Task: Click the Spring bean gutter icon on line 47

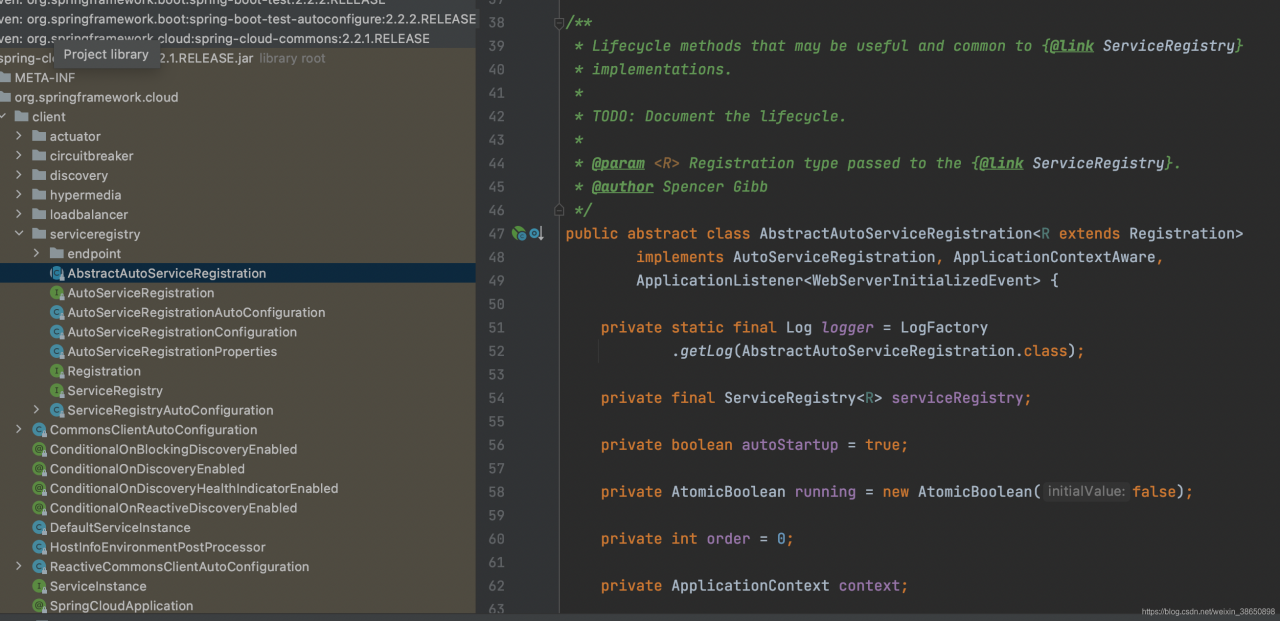Action: [519, 234]
